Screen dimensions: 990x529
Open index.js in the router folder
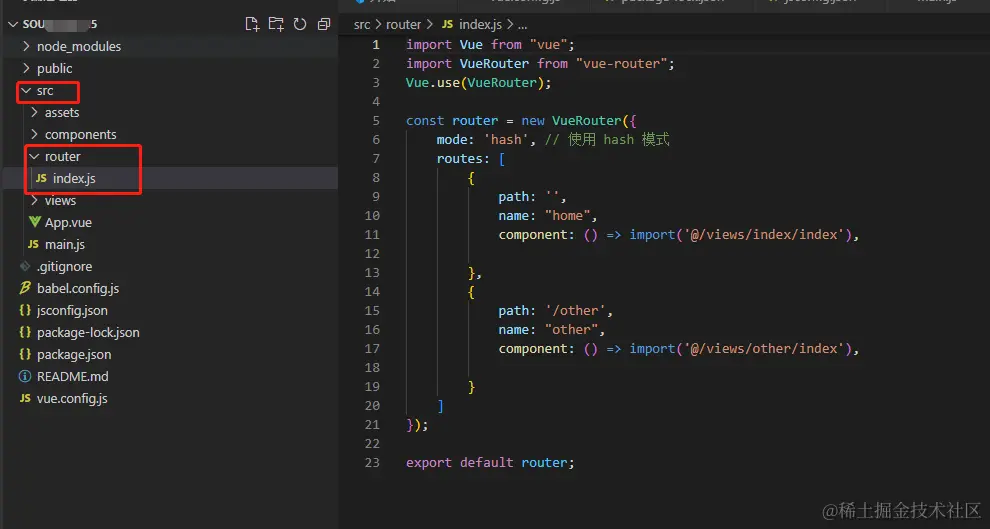75,179
